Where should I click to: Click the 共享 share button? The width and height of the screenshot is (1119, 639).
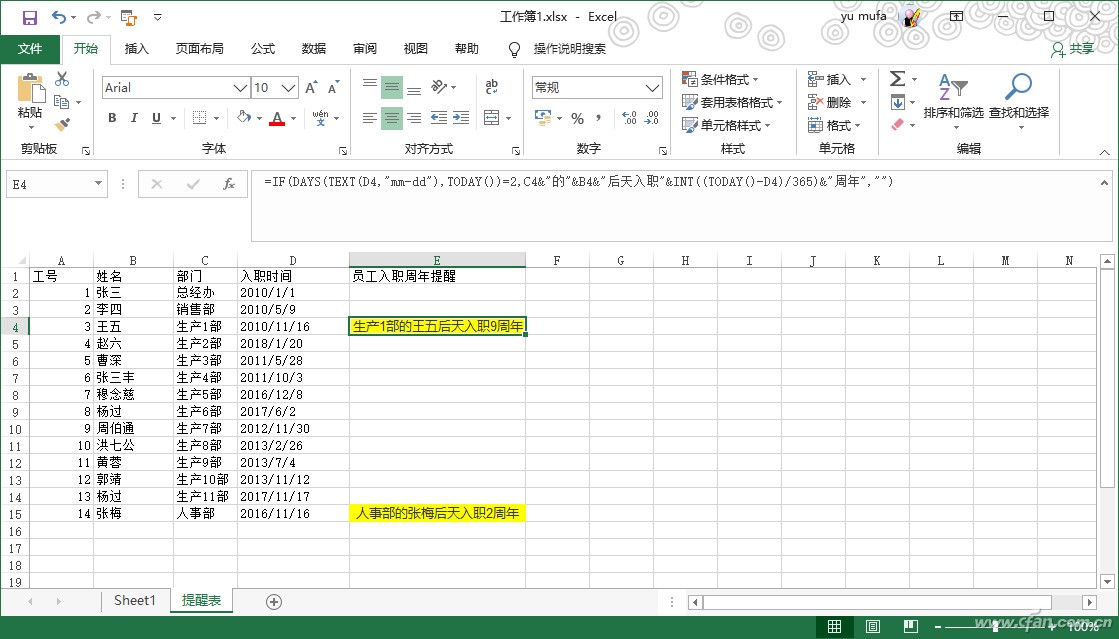(1073, 49)
